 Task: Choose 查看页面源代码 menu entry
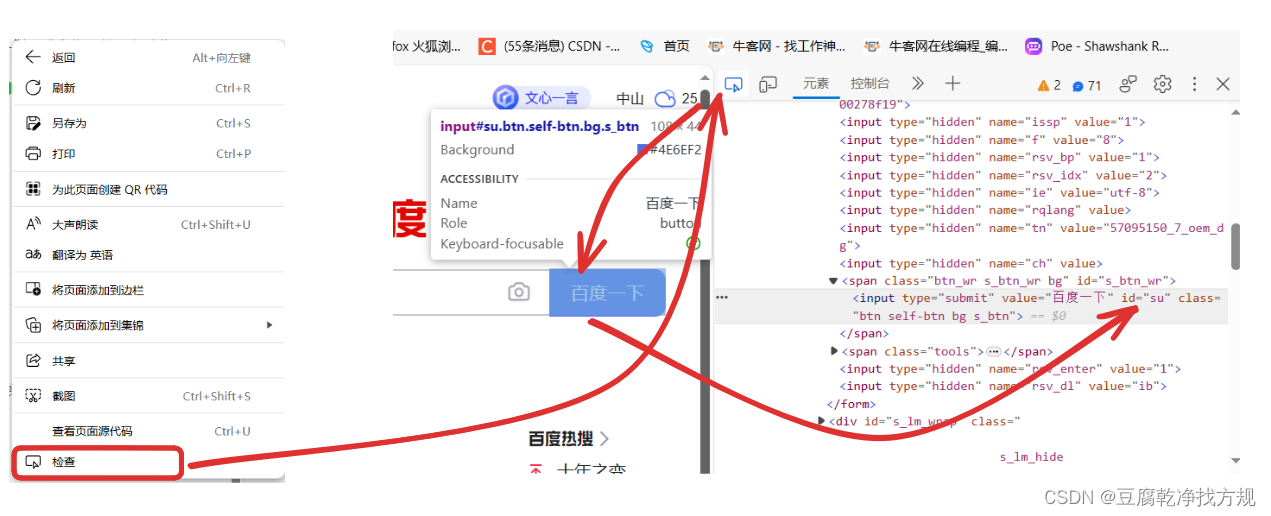148,431
